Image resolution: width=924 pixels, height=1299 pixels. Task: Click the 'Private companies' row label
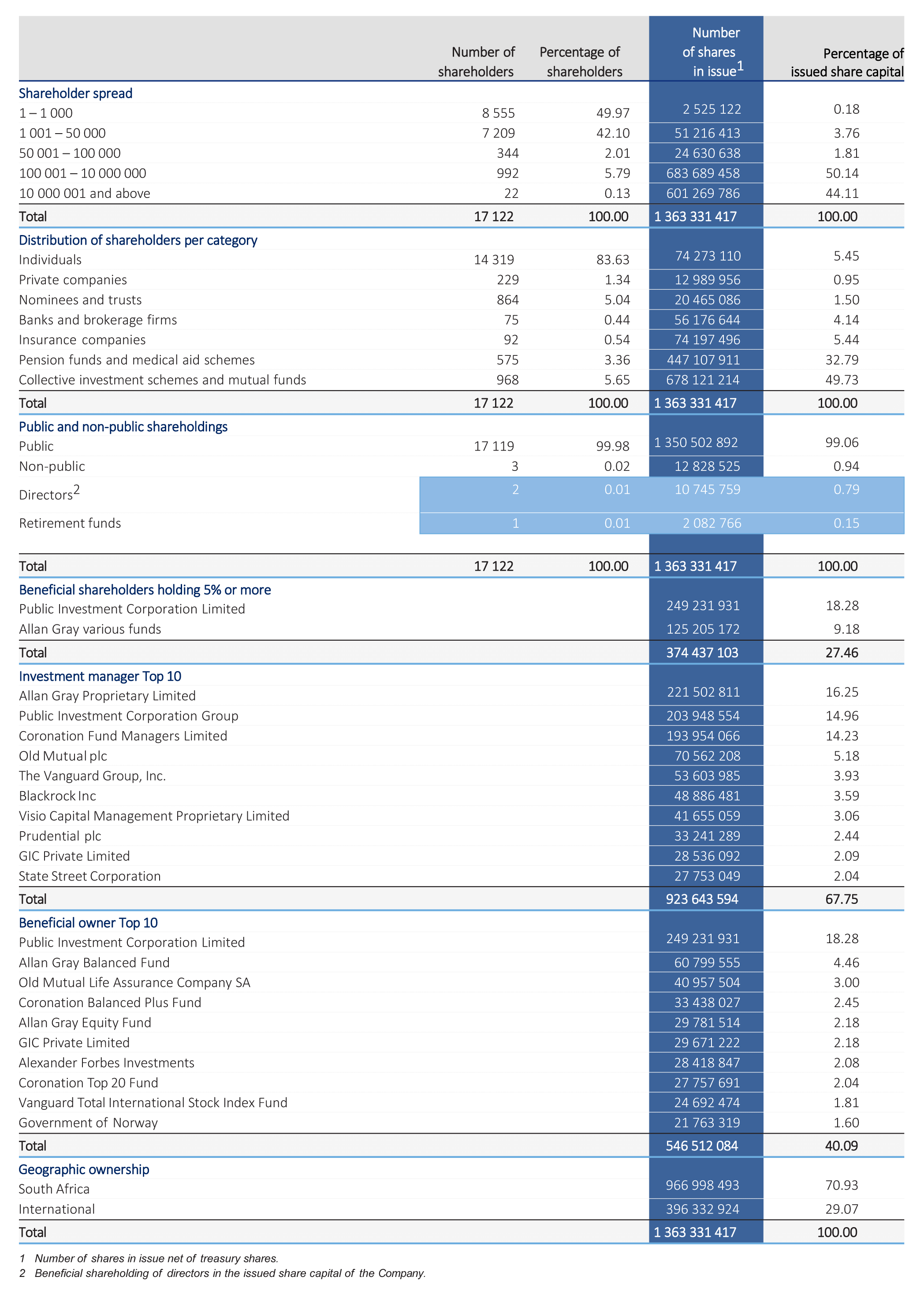73,280
